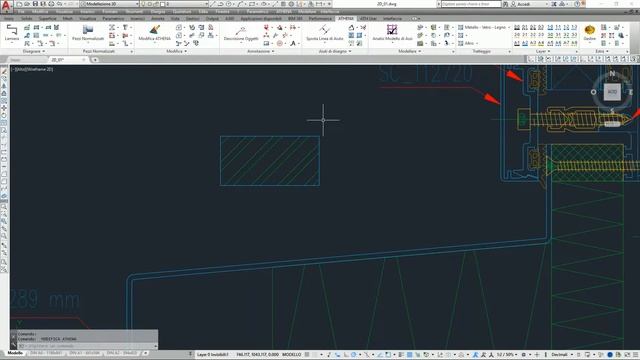Click the N compass direction on ViewCube

click(x=612, y=73)
